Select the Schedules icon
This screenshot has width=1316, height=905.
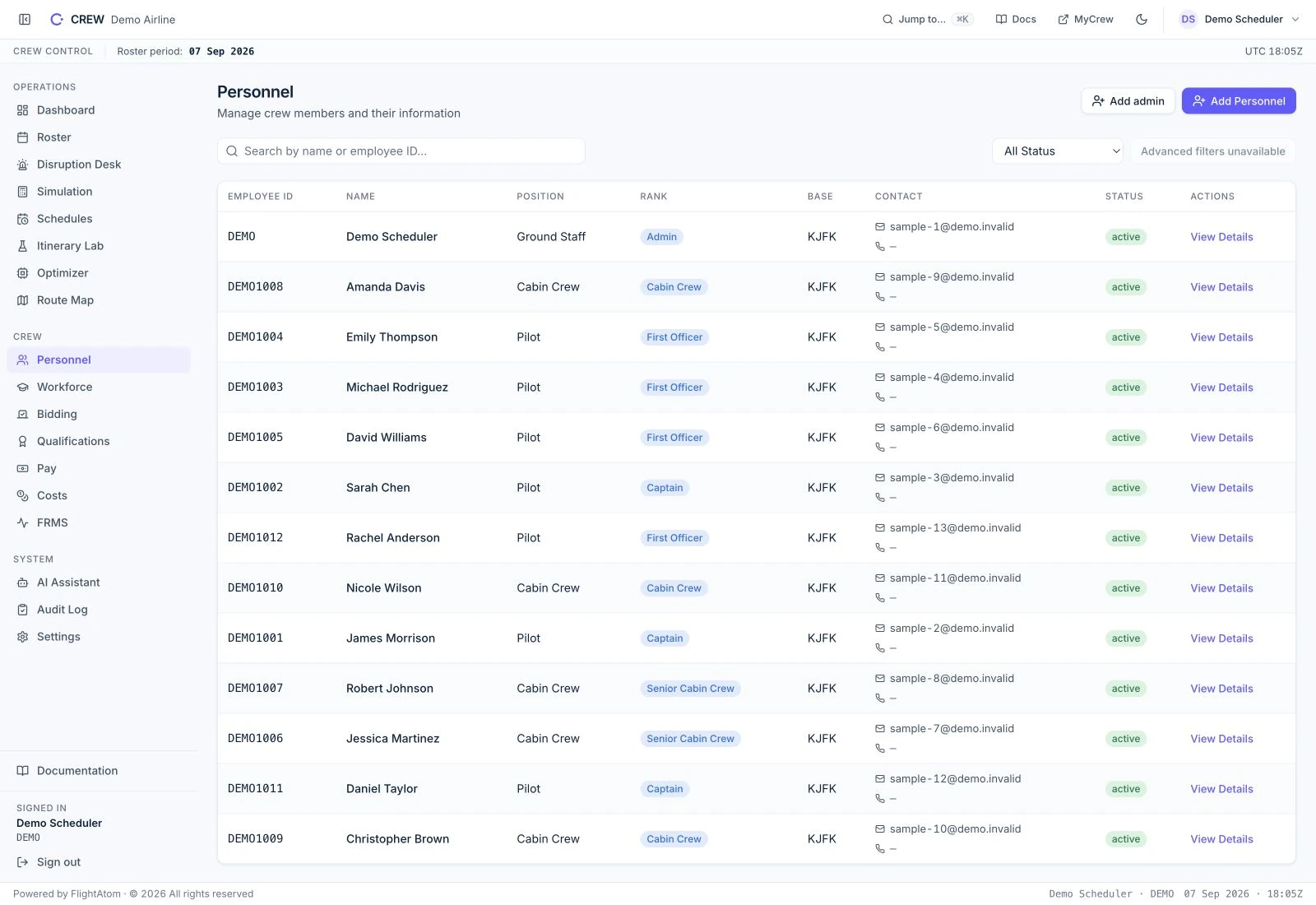23,219
